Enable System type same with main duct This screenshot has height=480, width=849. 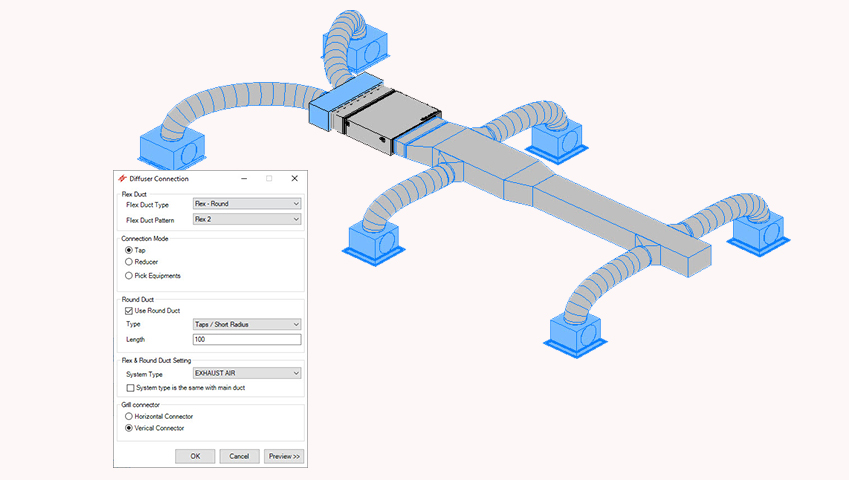tap(130, 388)
